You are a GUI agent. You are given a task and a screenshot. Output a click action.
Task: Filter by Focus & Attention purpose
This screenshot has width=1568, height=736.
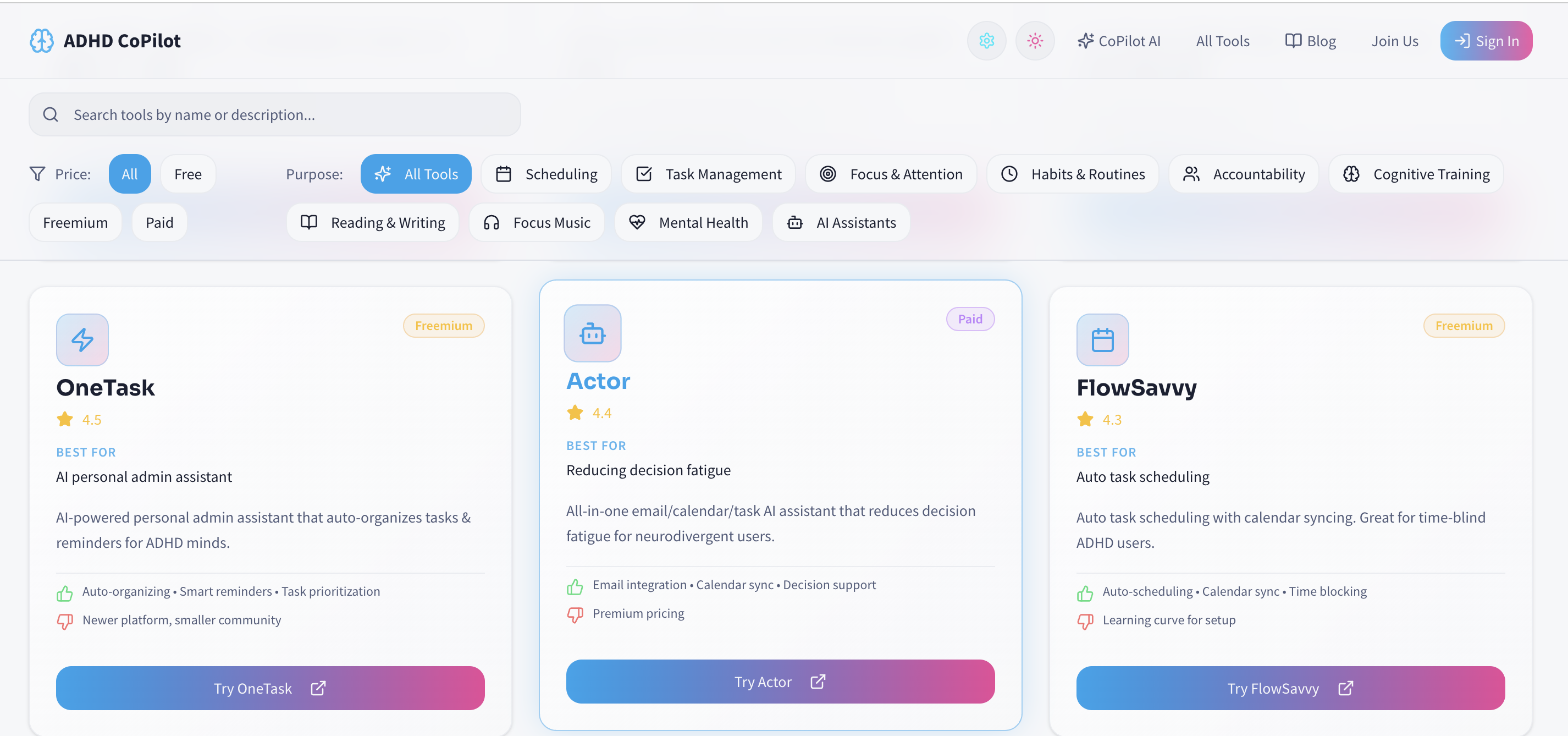(x=891, y=174)
